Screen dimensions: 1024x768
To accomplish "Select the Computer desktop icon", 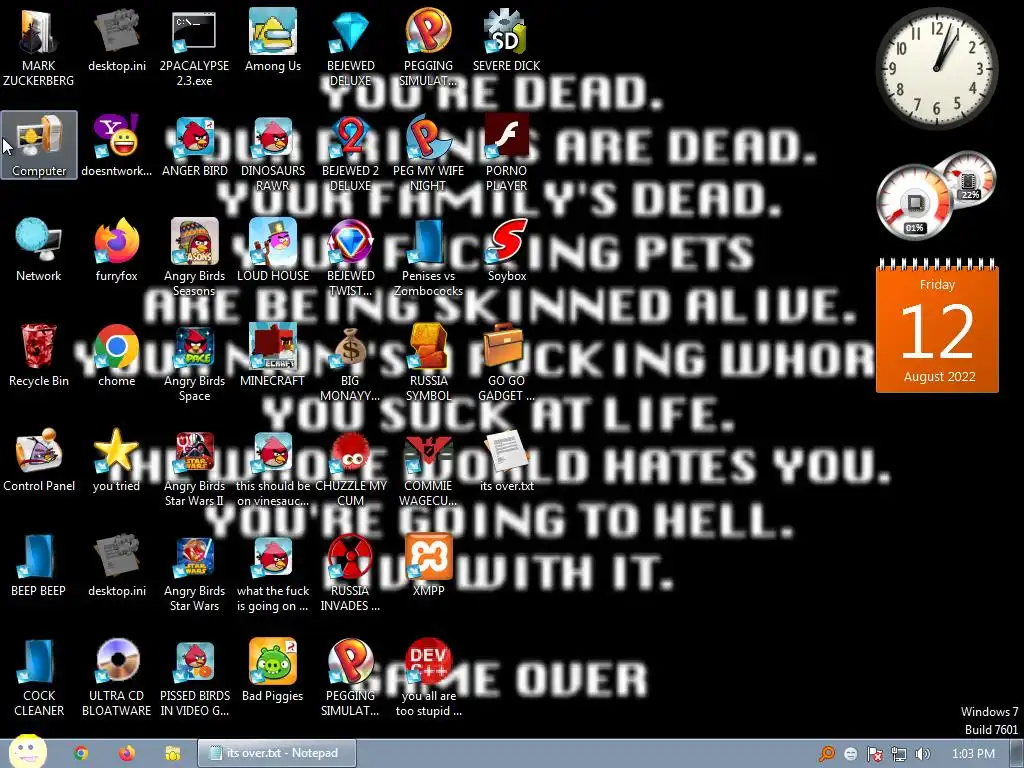I will (x=39, y=145).
